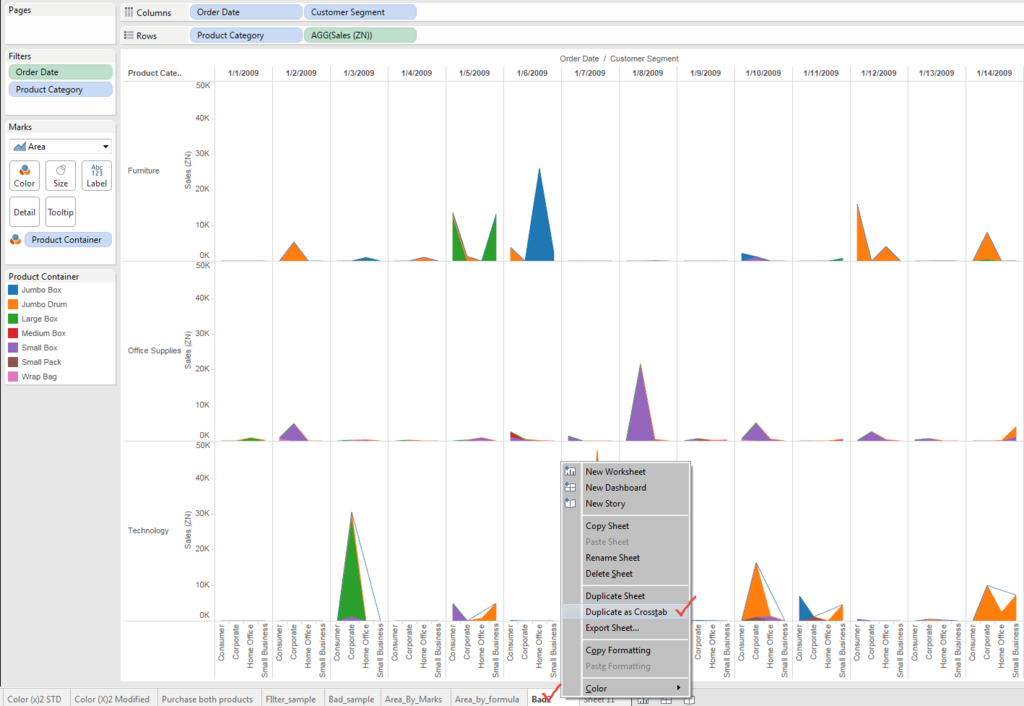Click the 1/10/2009 column header

(763, 73)
